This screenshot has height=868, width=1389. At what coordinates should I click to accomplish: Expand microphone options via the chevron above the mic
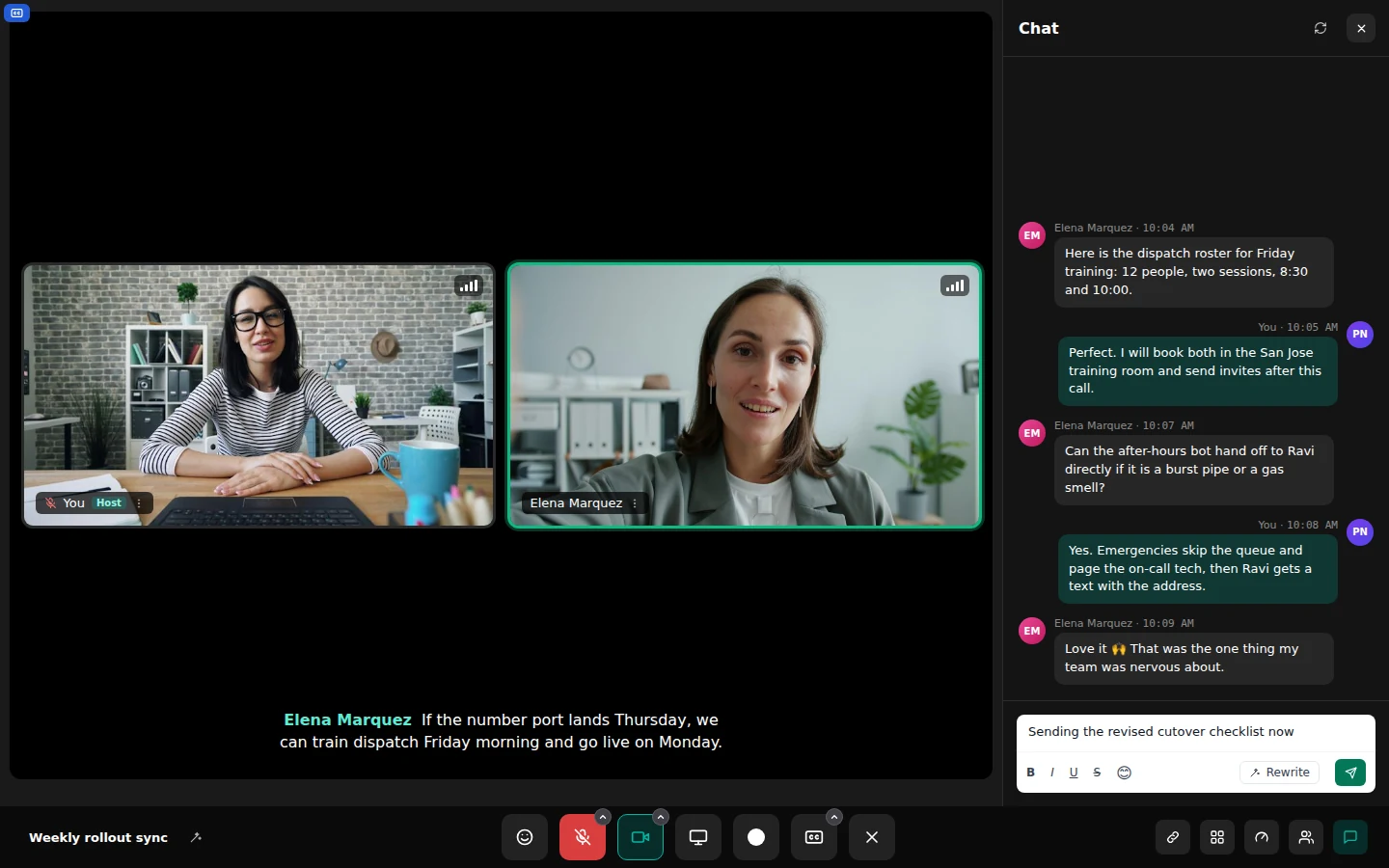(603, 817)
